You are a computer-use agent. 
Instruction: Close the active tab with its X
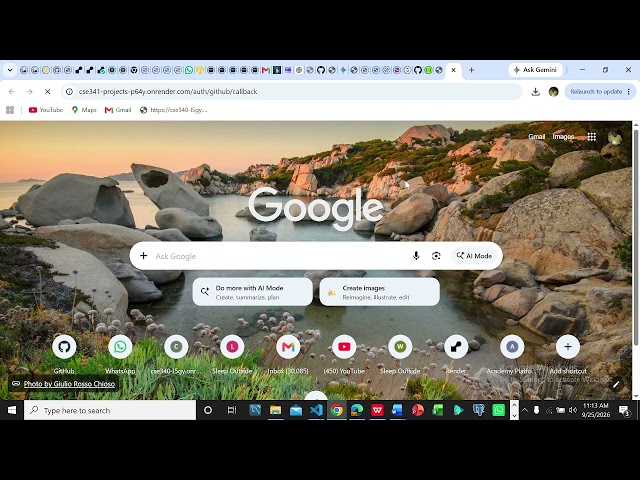pyautogui.click(x=453, y=70)
